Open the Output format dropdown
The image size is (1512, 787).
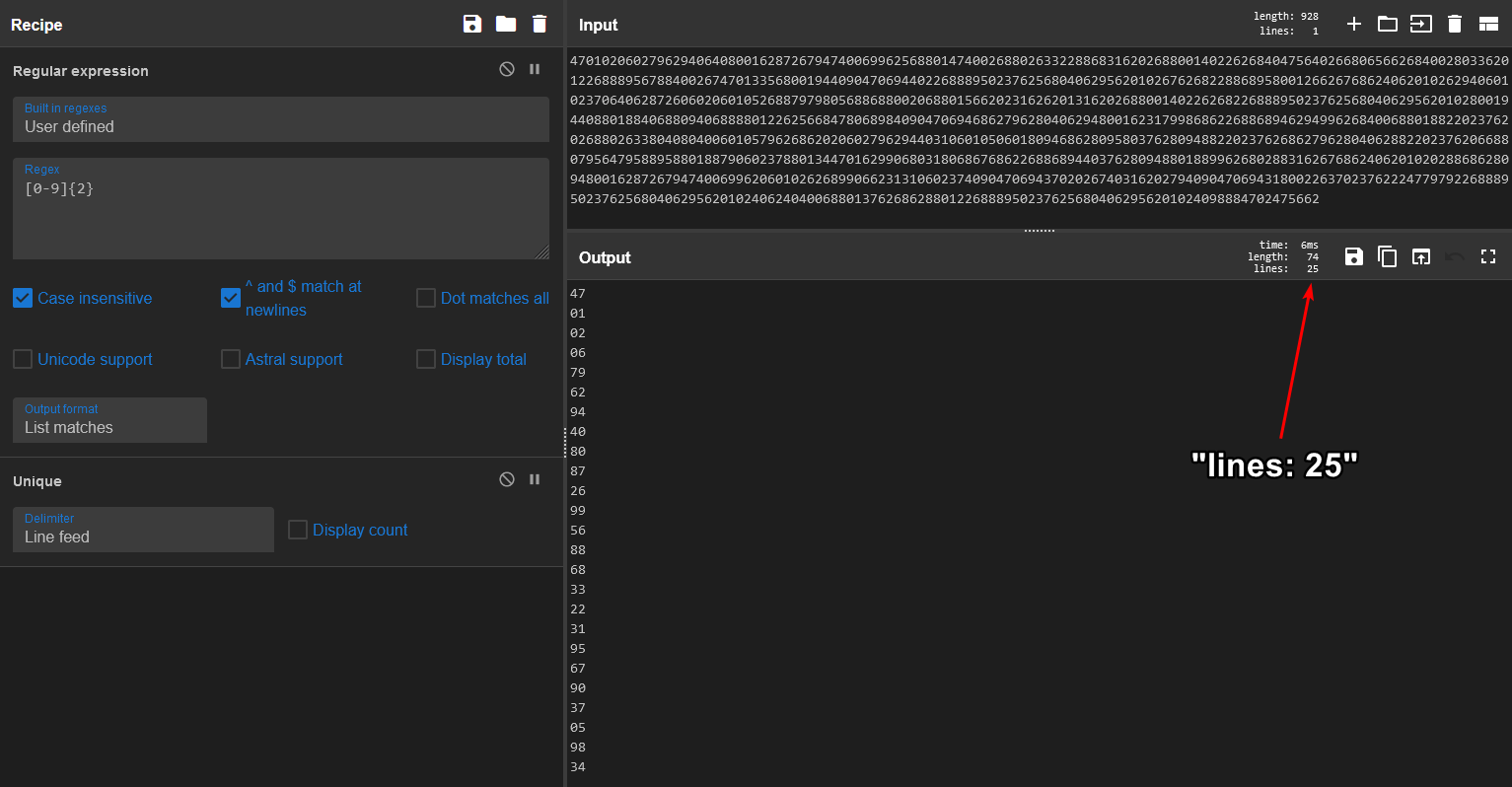coord(109,420)
